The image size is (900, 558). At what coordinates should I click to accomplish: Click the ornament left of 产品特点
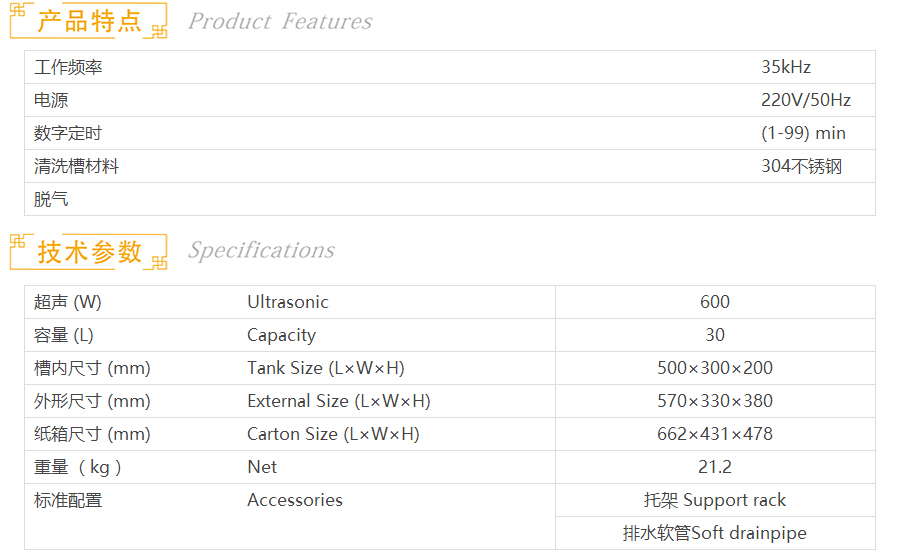coord(20,13)
